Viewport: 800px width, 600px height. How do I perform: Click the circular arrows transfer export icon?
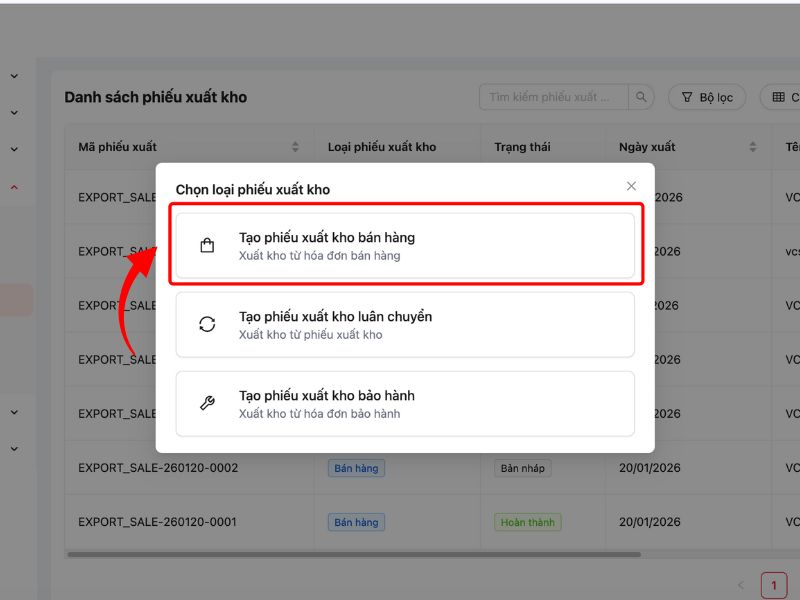207,324
